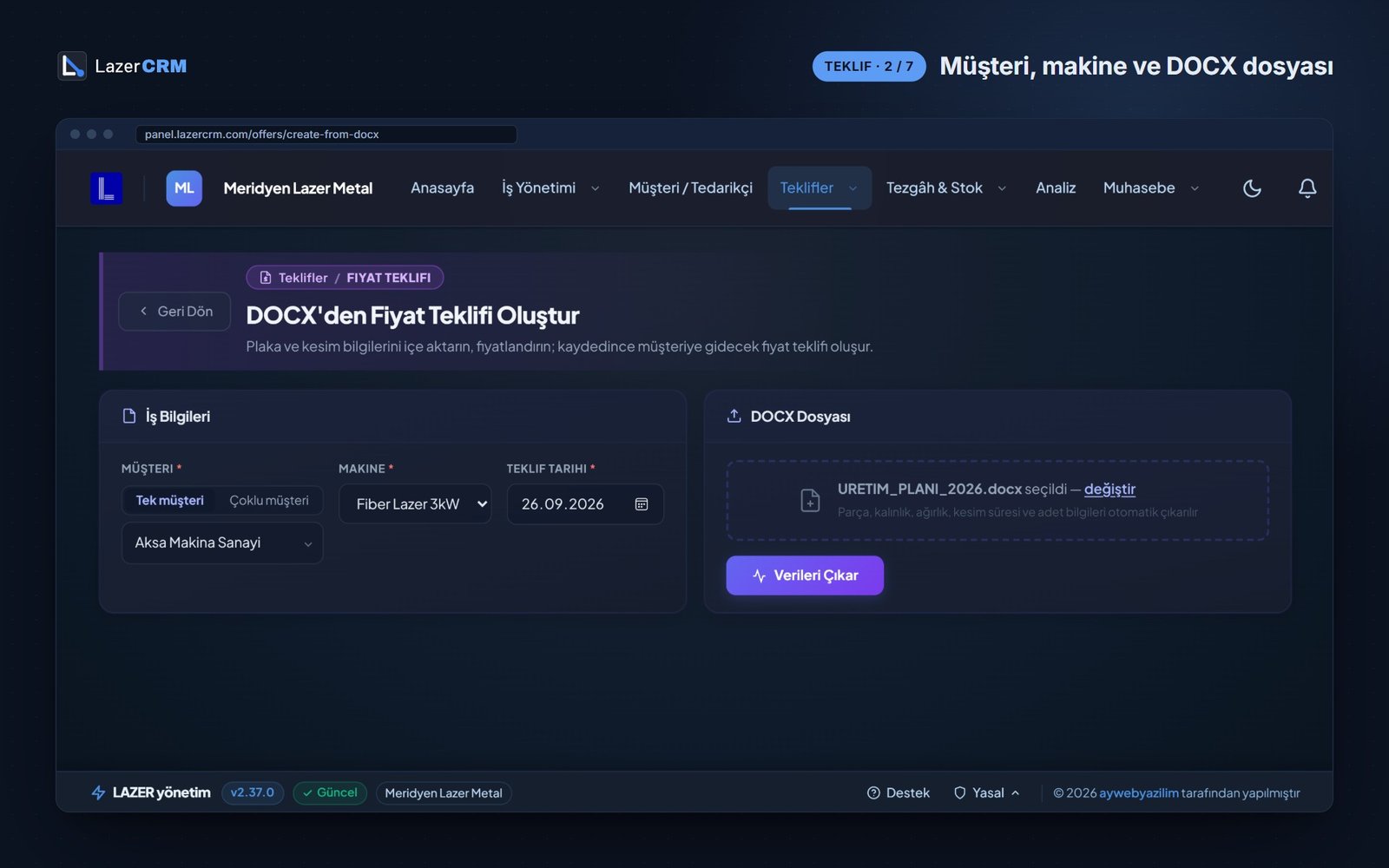Image resolution: width=1389 pixels, height=868 pixels.
Task: Expand the İş Yönetimi menu
Action: point(550,188)
